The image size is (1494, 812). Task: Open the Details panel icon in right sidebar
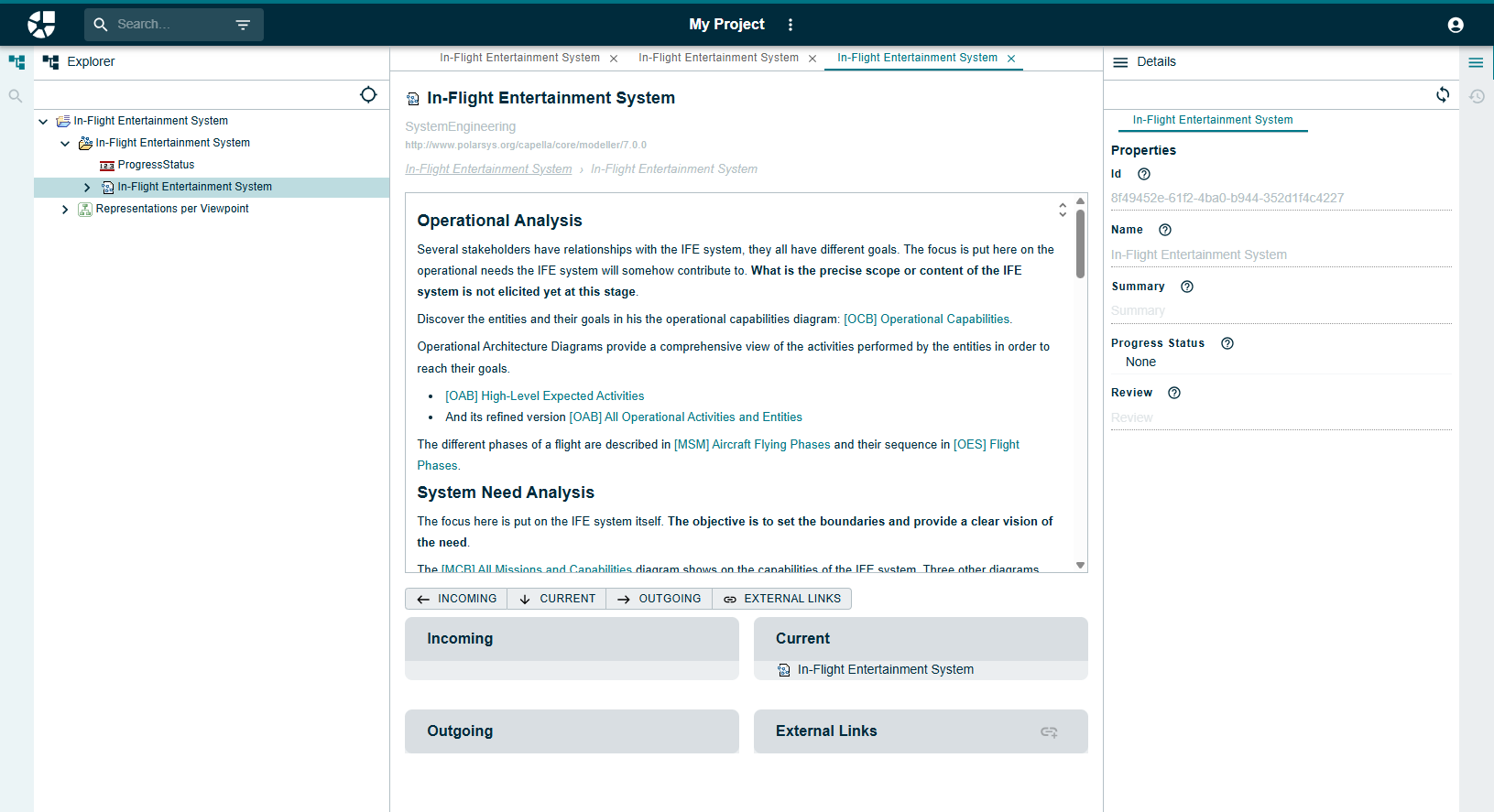1476,62
